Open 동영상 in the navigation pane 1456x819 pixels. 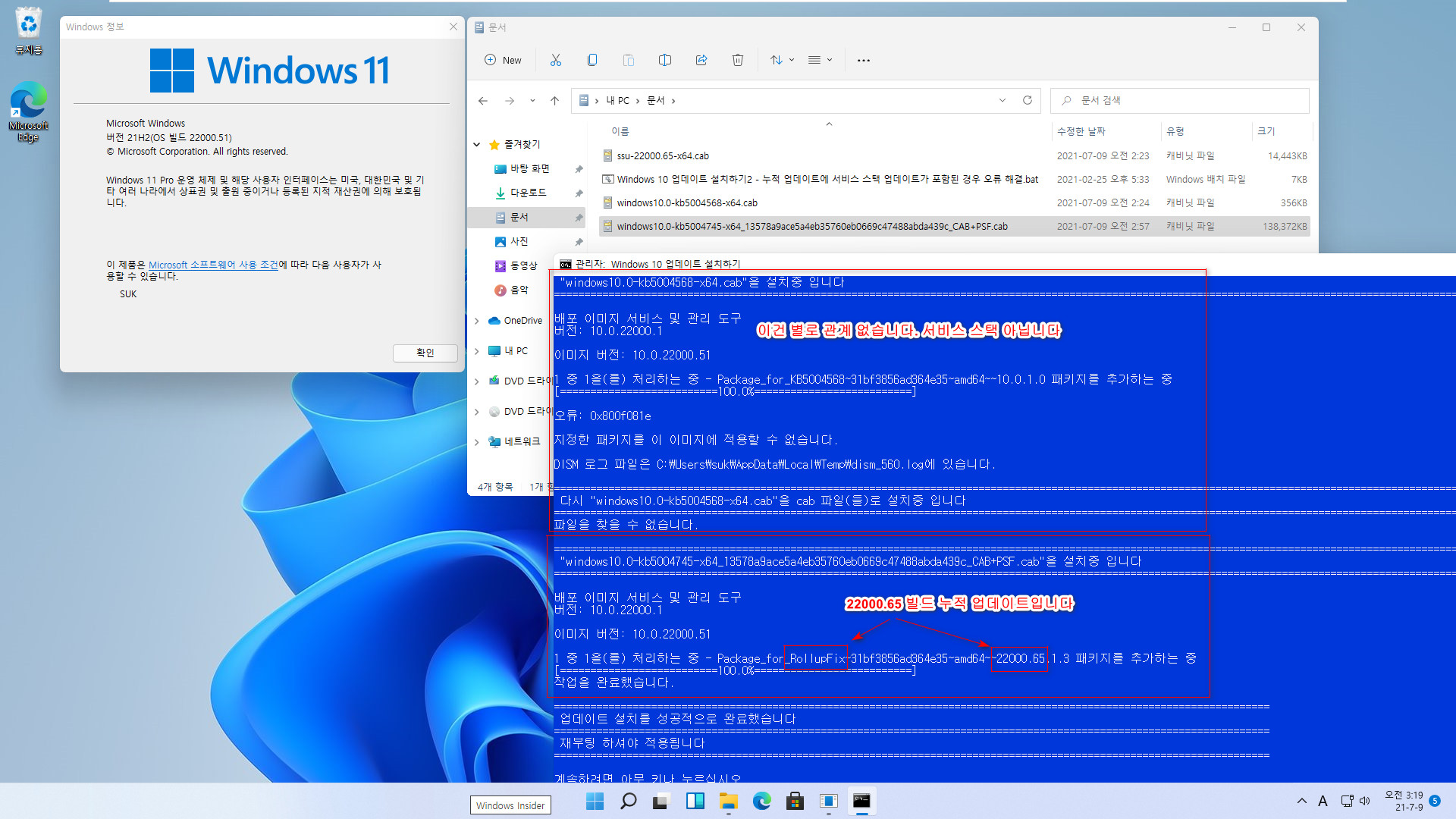click(523, 265)
